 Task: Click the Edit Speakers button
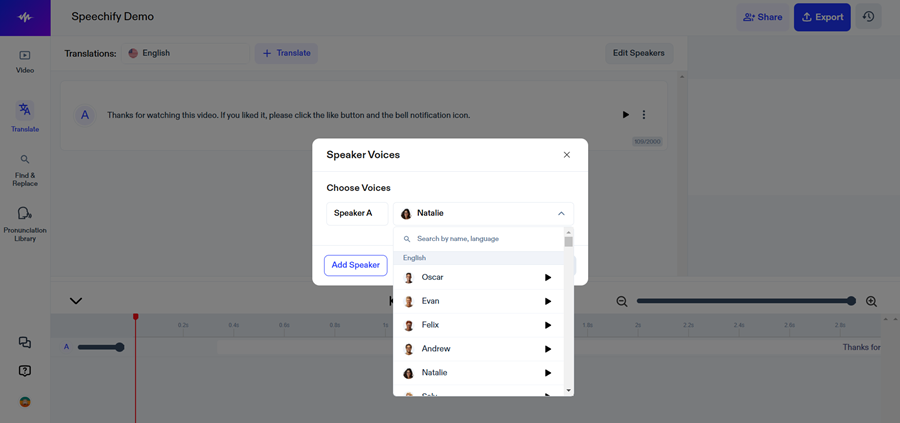click(x=639, y=53)
